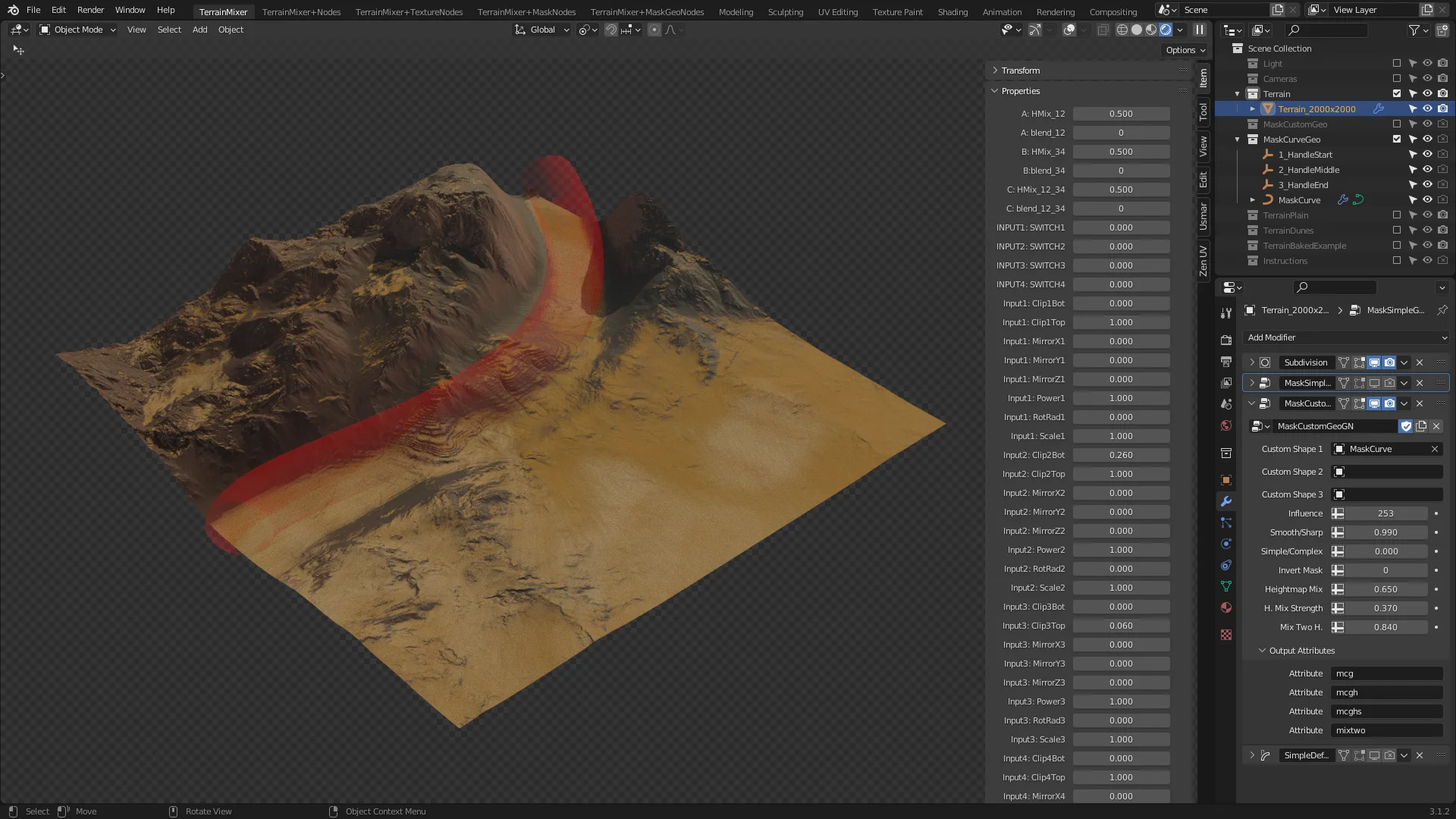The height and width of the screenshot is (819, 1456).
Task: Open the Add Modifier dropdown
Action: point(1346,337)
